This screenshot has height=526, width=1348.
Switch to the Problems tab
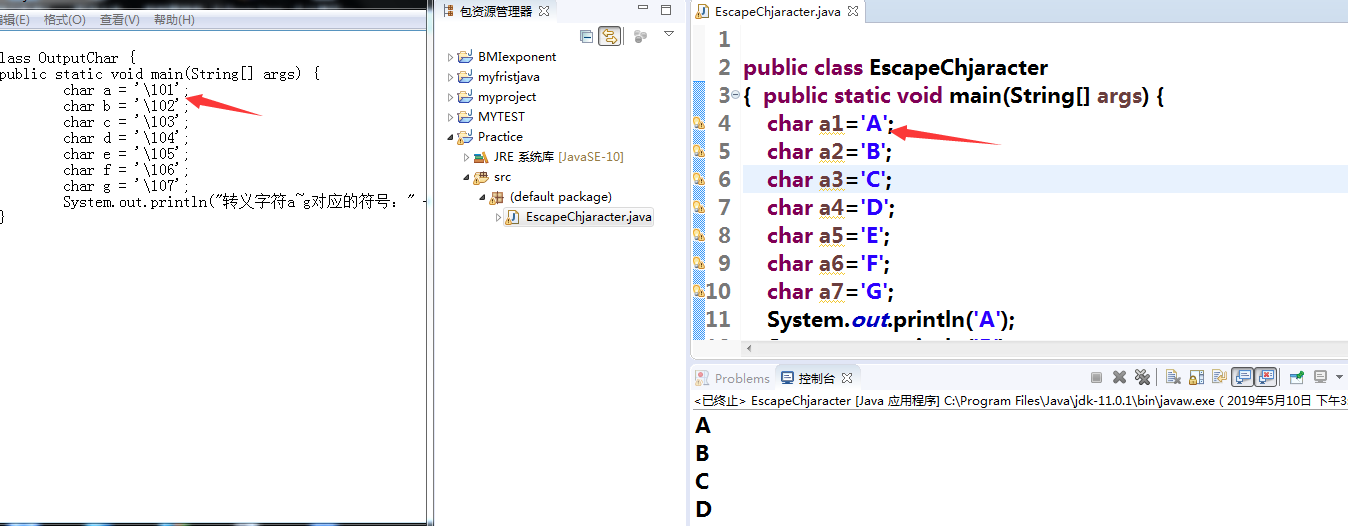(733, 378)
